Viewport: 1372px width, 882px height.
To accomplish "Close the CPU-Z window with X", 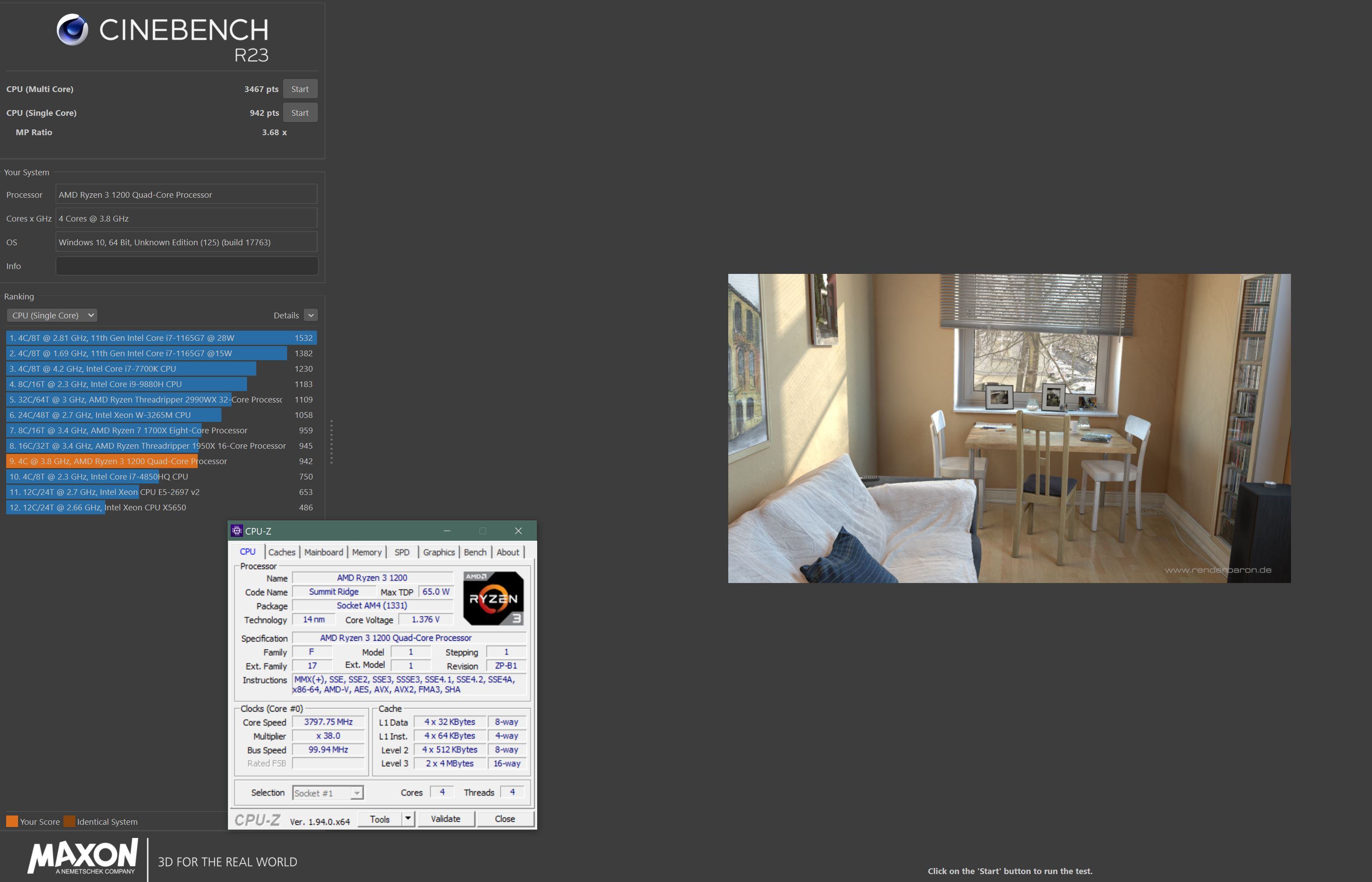I will (x=518, y=531).
